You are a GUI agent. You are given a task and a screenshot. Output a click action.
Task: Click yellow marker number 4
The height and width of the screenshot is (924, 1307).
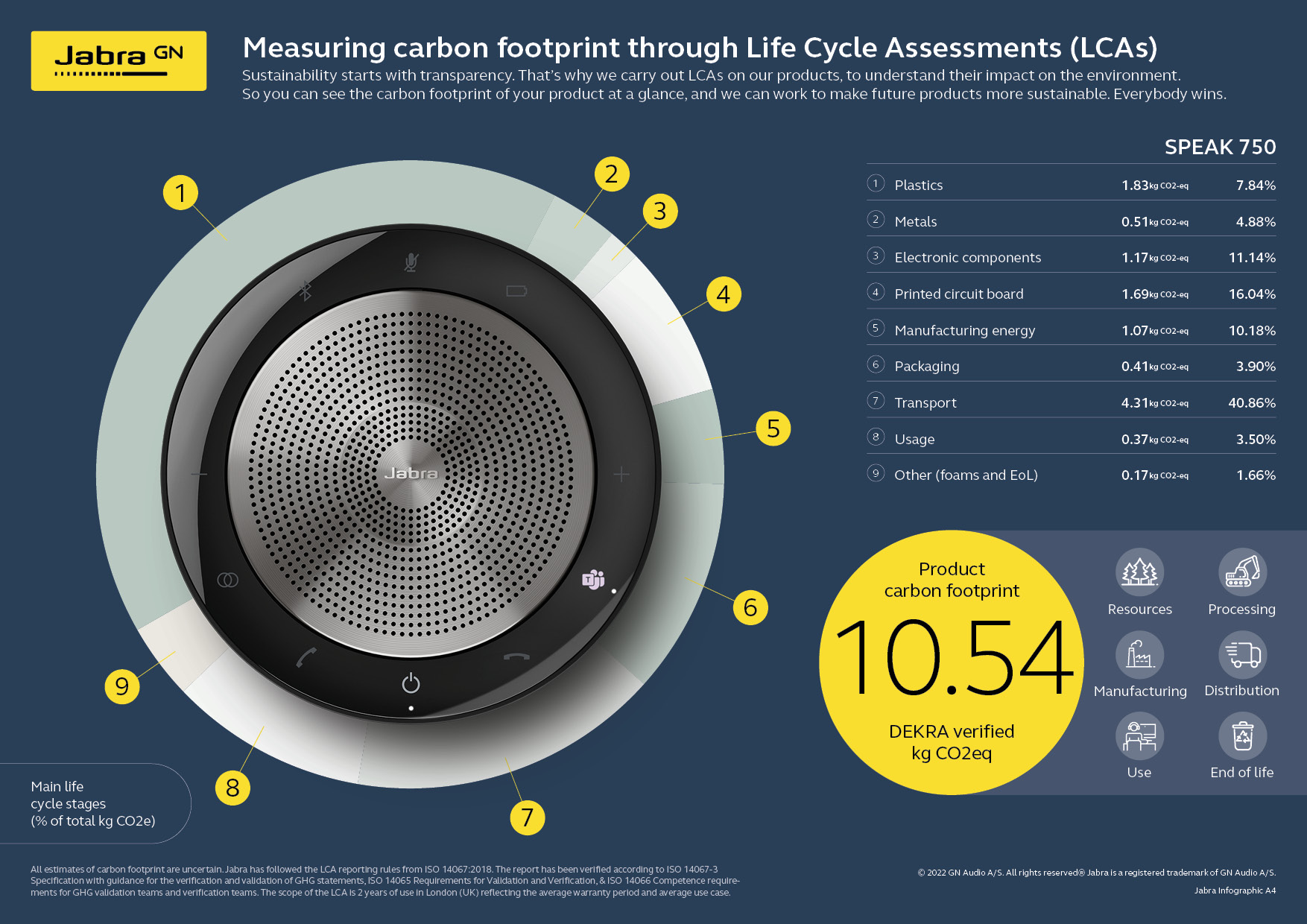(724, 294)
